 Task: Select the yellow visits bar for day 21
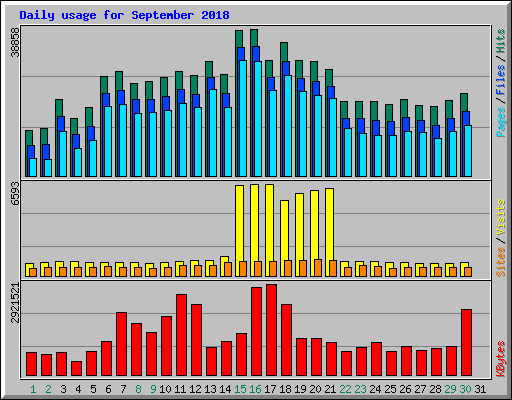[x=329, y=232]
